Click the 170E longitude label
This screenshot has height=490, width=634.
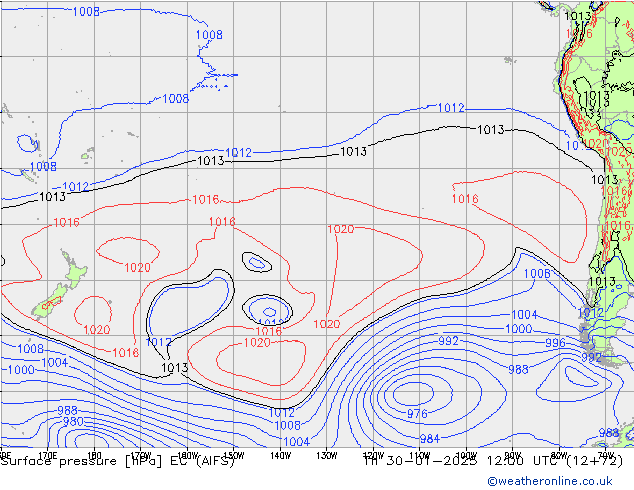(x=48, y=456)
